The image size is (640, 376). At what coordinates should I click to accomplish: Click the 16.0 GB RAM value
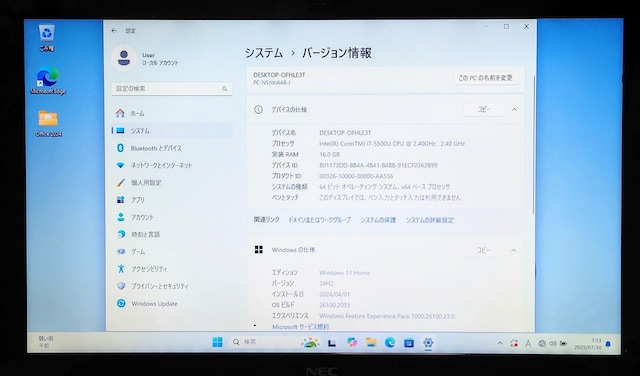[x=329, y=154]
